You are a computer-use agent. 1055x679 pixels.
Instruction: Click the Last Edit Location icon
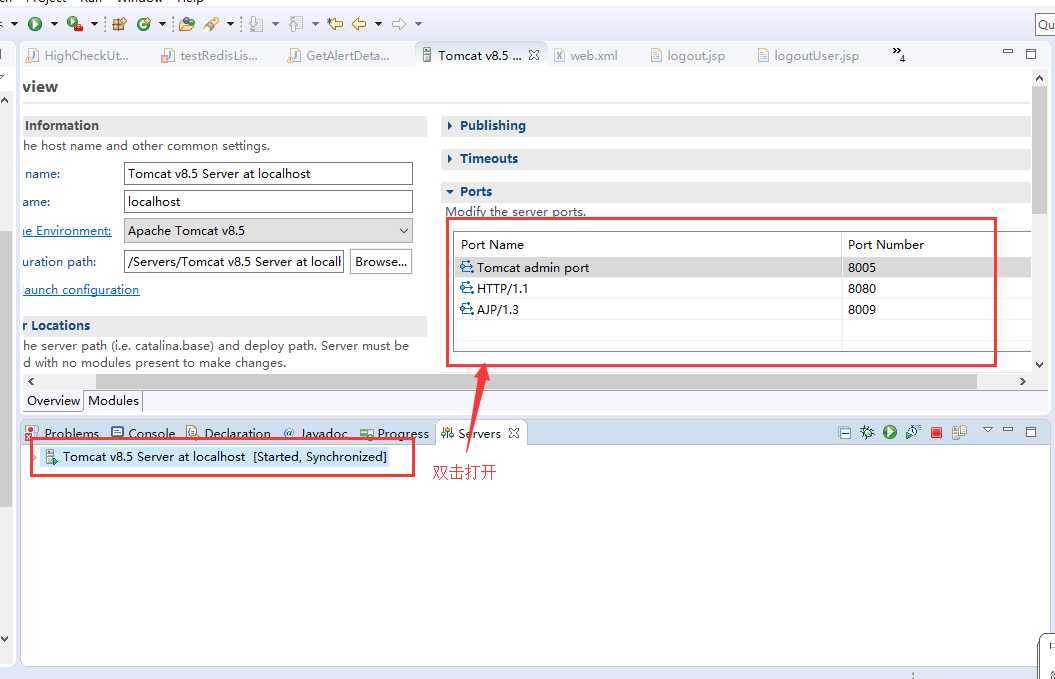click(335, 24)
